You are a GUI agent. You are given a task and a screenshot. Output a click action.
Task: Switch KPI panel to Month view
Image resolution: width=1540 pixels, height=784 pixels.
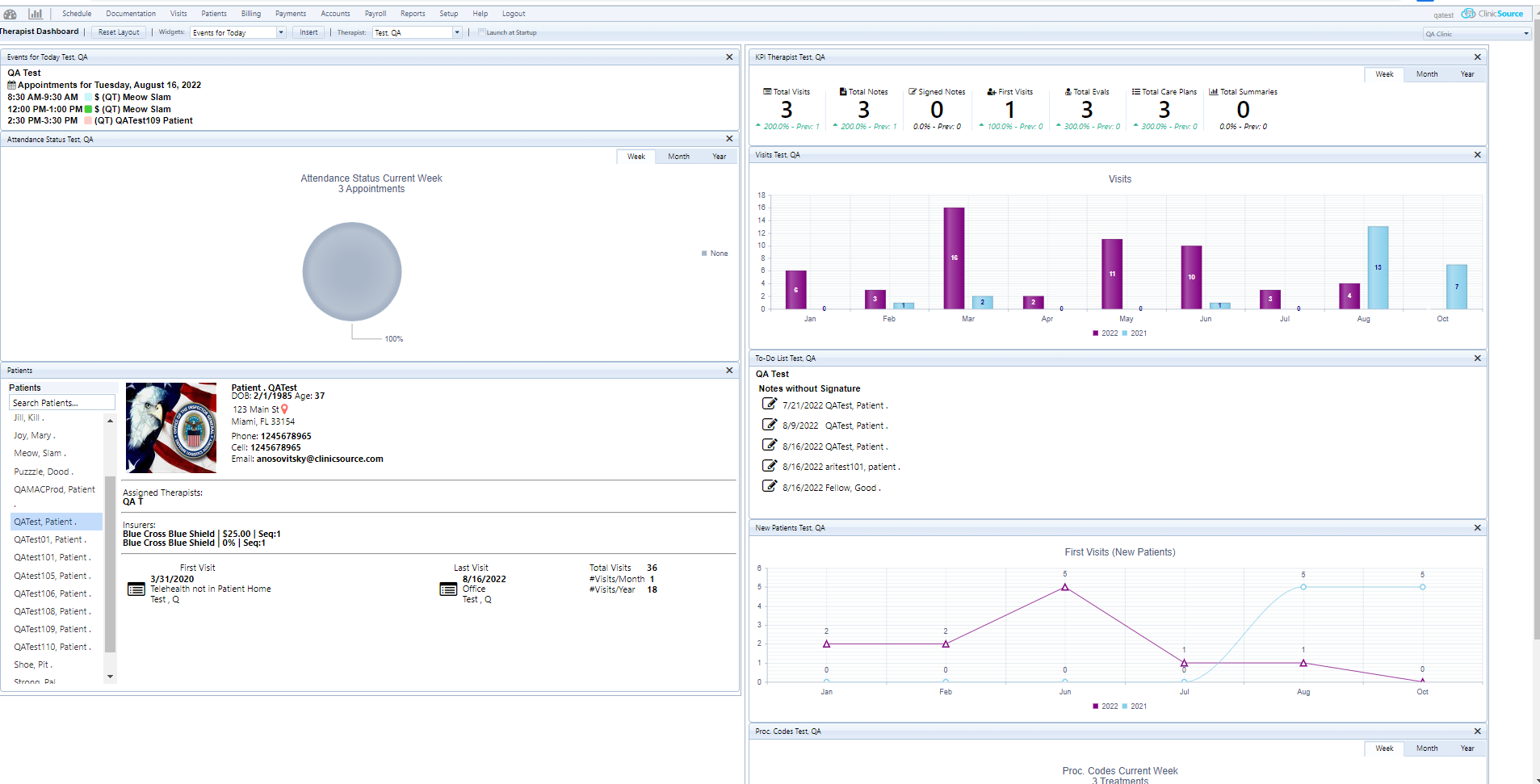click(x=1427, y=73)
